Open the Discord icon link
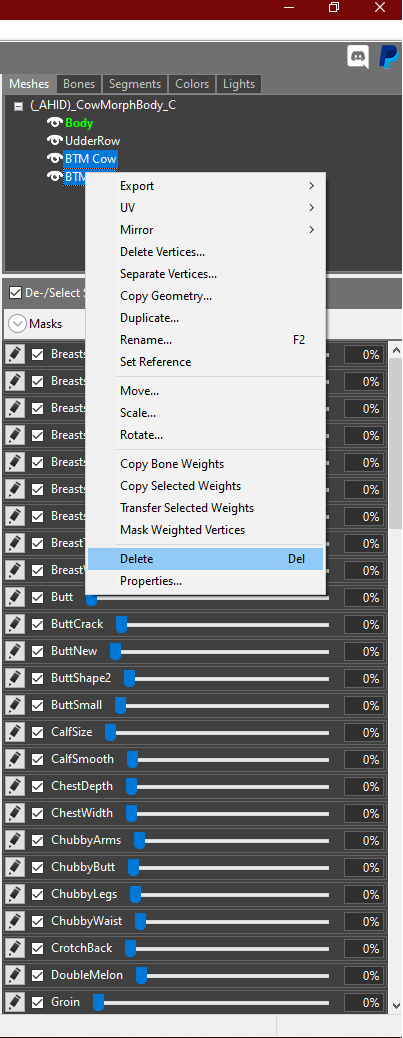Image resolution: width=403 pixels, height=1038 pixels. 358,57
